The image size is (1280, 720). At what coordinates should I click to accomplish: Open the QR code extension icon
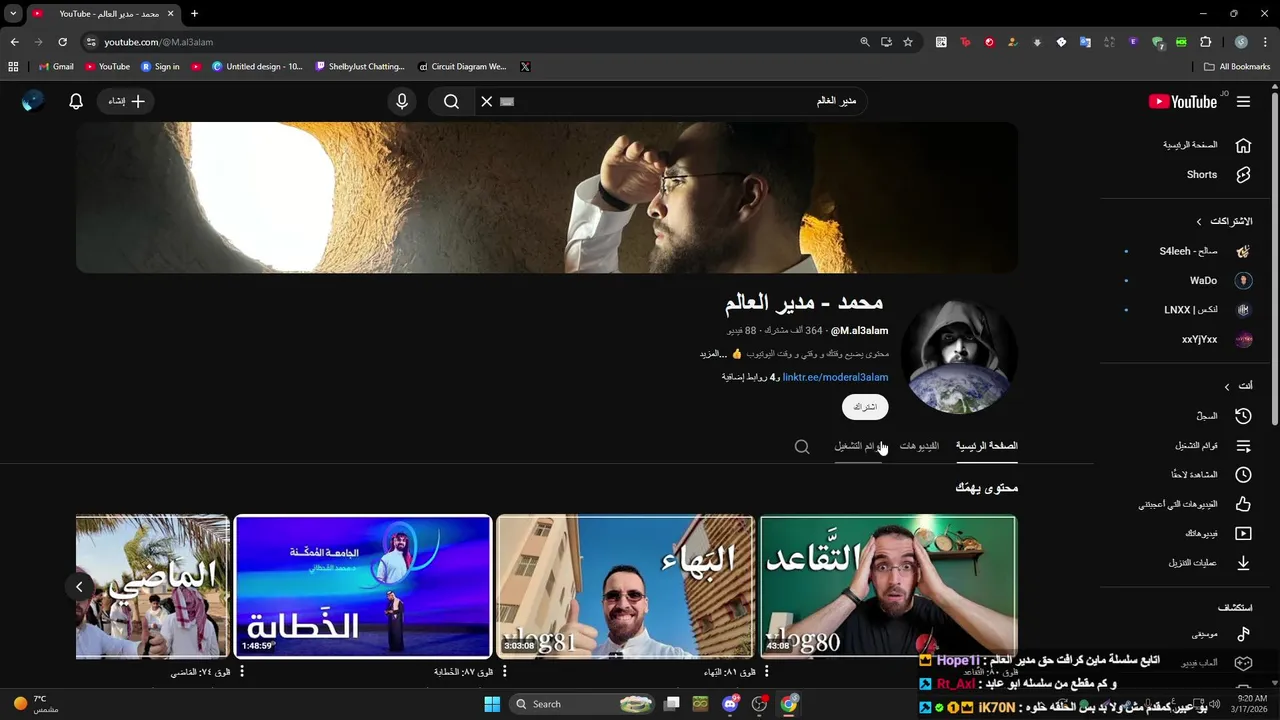(941, 42)
